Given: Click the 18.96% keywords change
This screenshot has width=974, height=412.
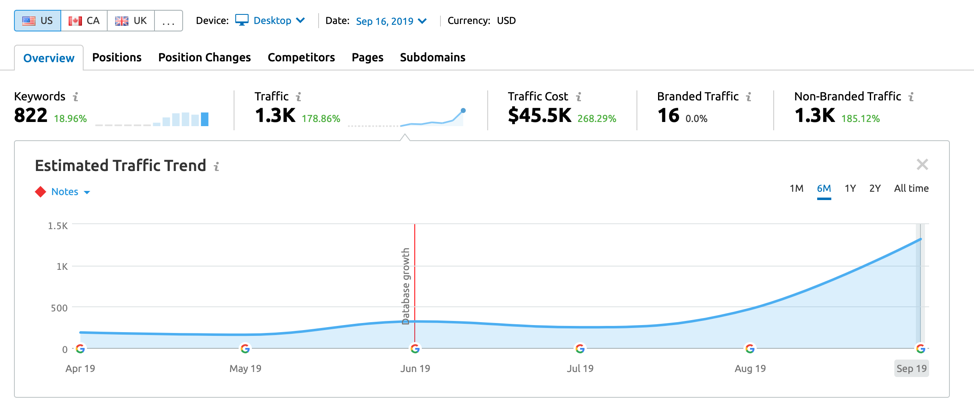Looking at the screenshot, I should (70, 118).
